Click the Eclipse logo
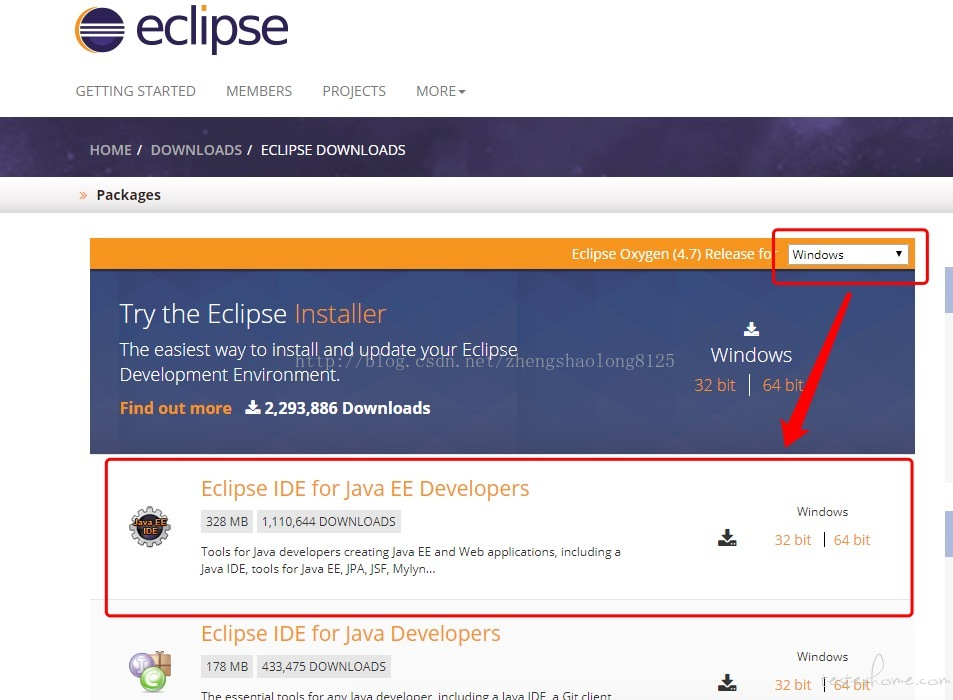The image size is (953, 700). pos(181,29)
